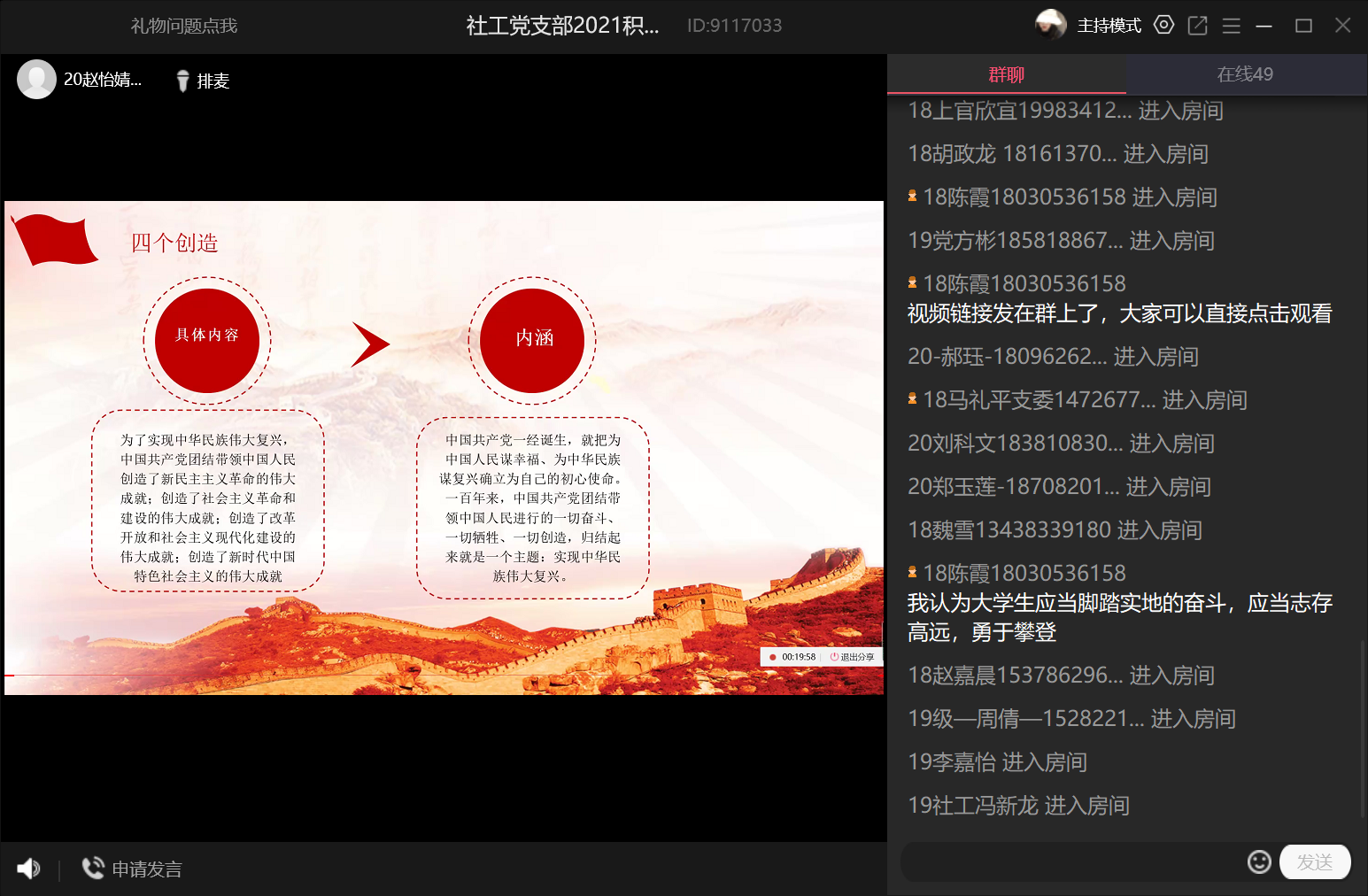Open settings via the hexagon gear icon
1368x896 pixels.
1163,25
